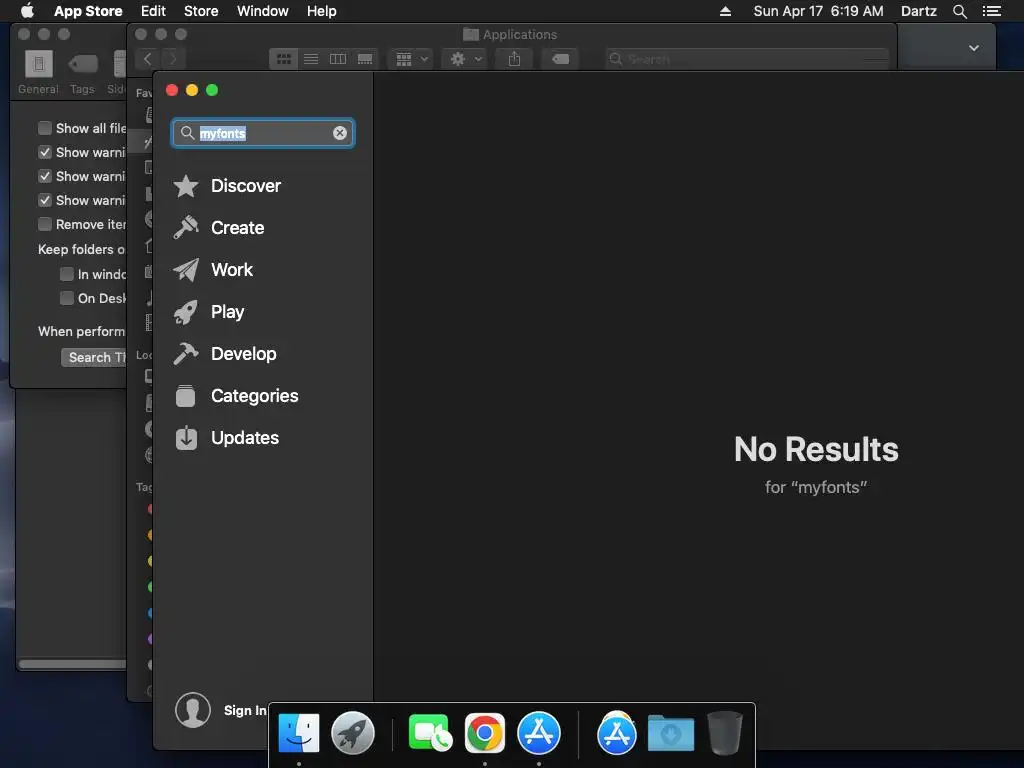Viewport: 1024px width, 768px height.
Task: Open the Edit menu
Action: (x=153, y=11)
